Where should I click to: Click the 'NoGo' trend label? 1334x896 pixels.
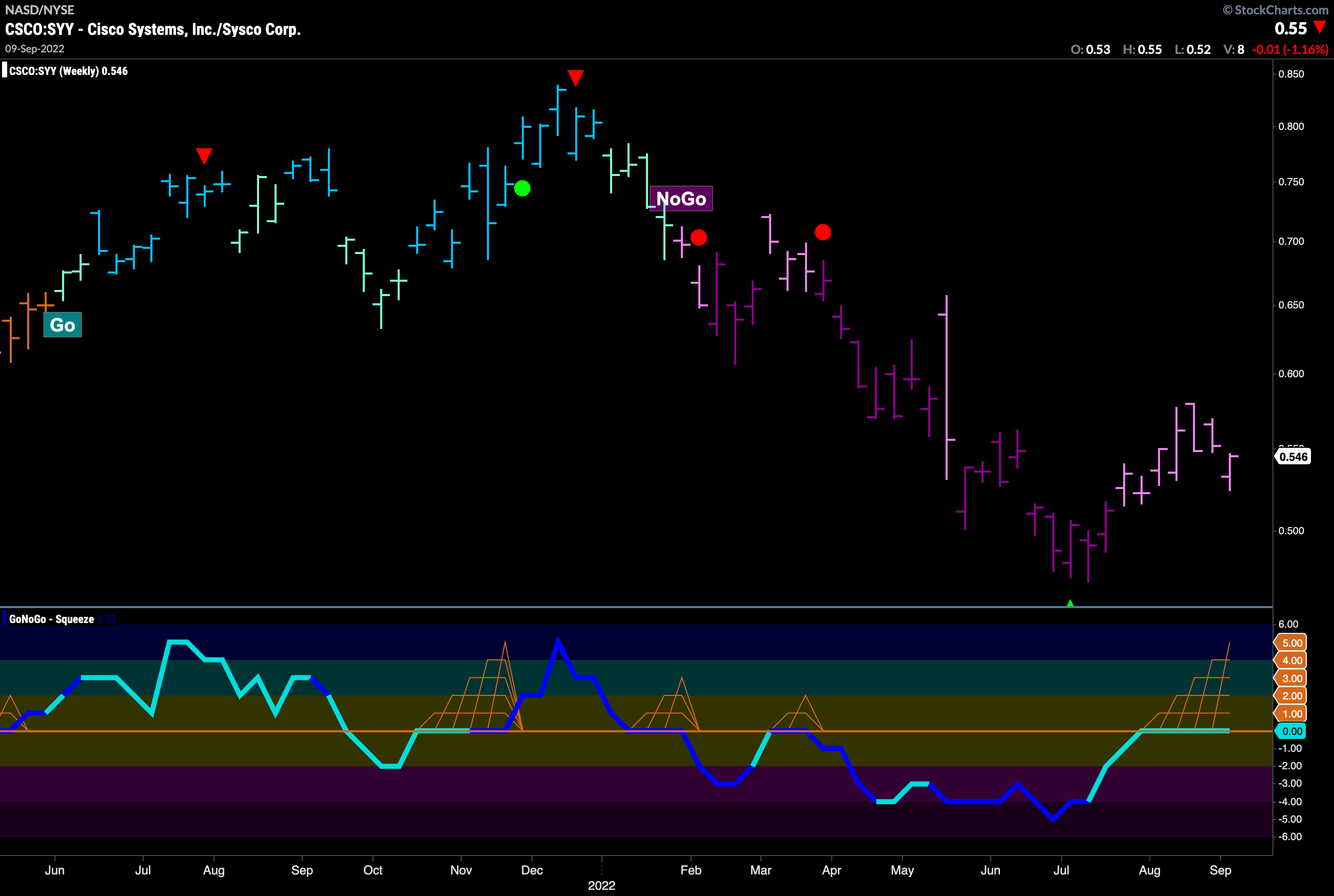coord(681,198)
